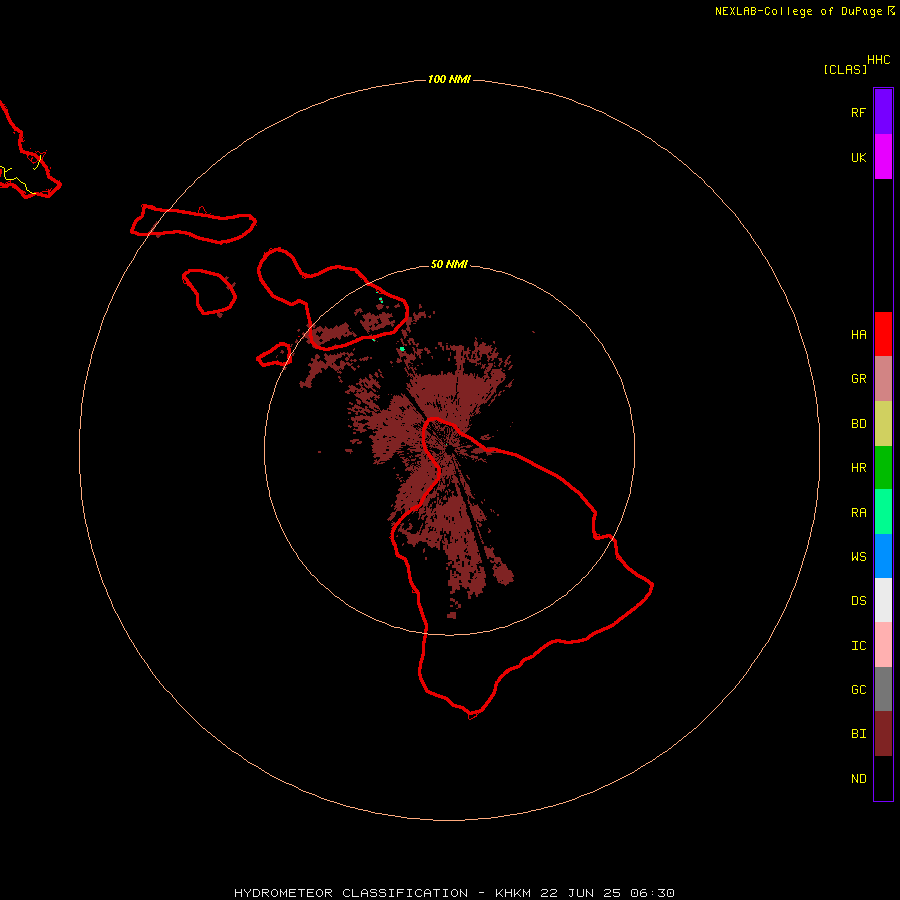The image size is (900, 900).
Task: Click the RA mint-green legend swatch
Action: (x=883, y=512)
